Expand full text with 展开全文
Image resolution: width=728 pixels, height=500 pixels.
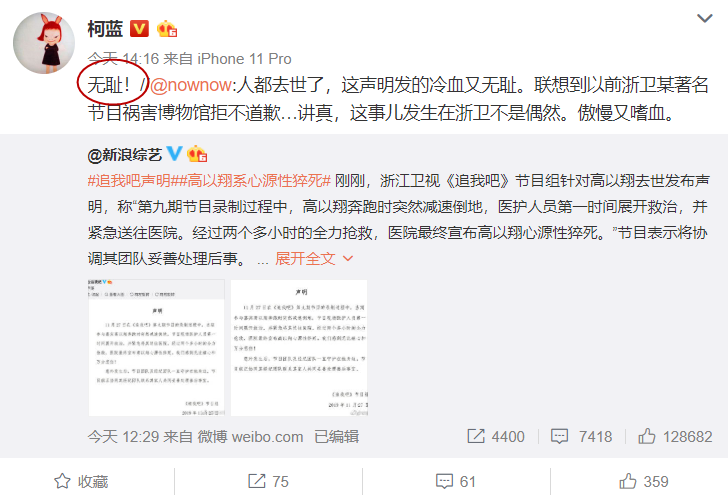314,259
